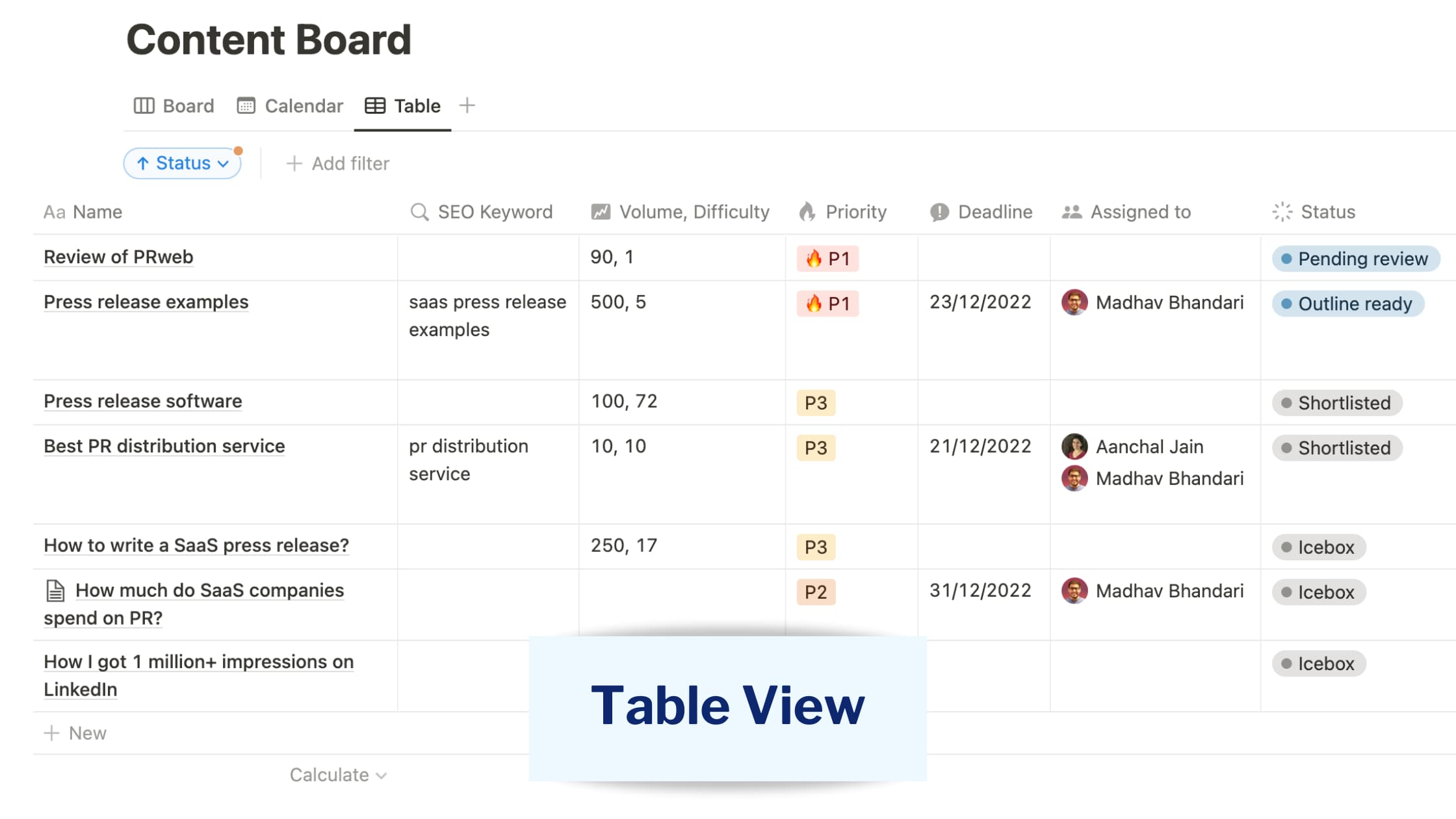This screenshot has height=819, width=1456.
Task: Switch to the Calendar view tab
Action: [290, 106]
